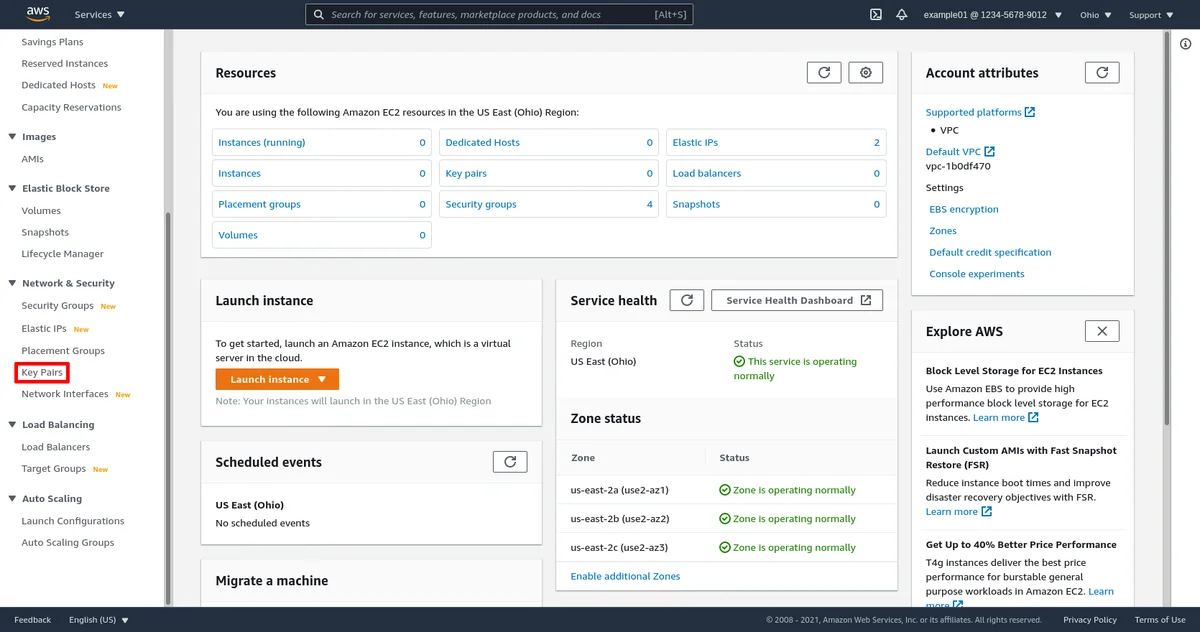Close the Explore AWS panel

(1102, 331)
